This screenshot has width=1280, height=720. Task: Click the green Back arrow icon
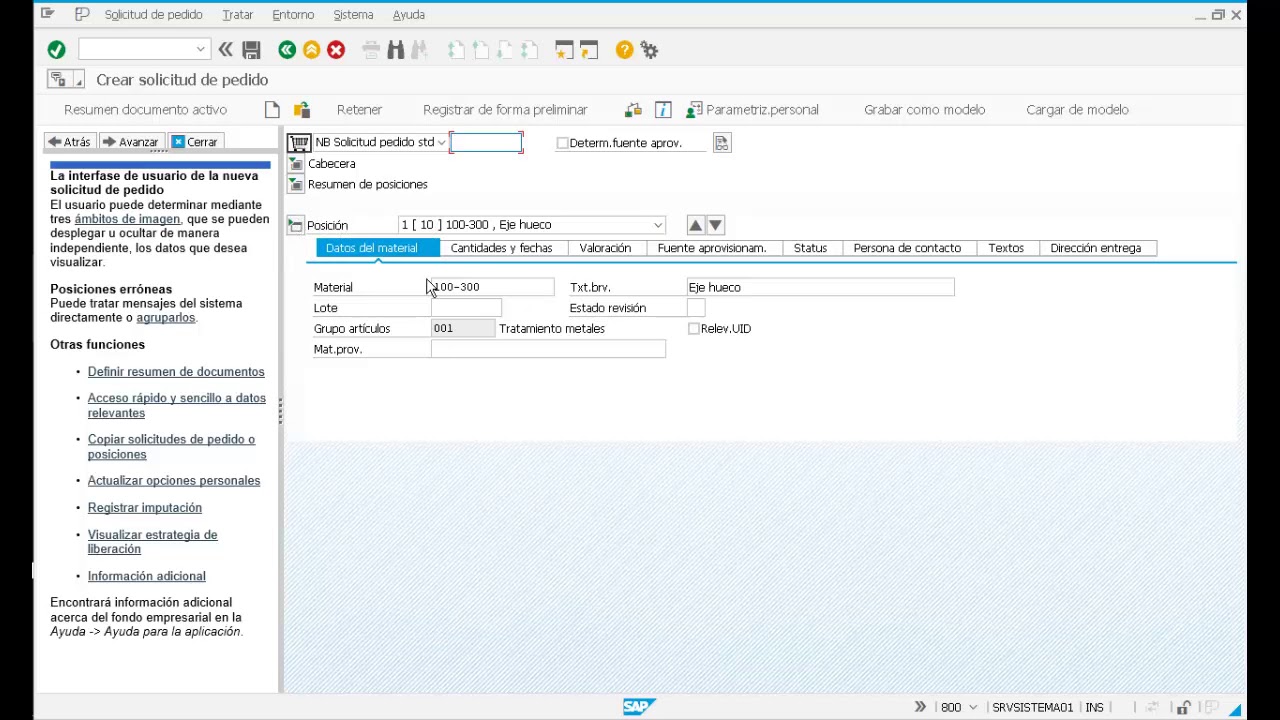[x=287, y=50]
